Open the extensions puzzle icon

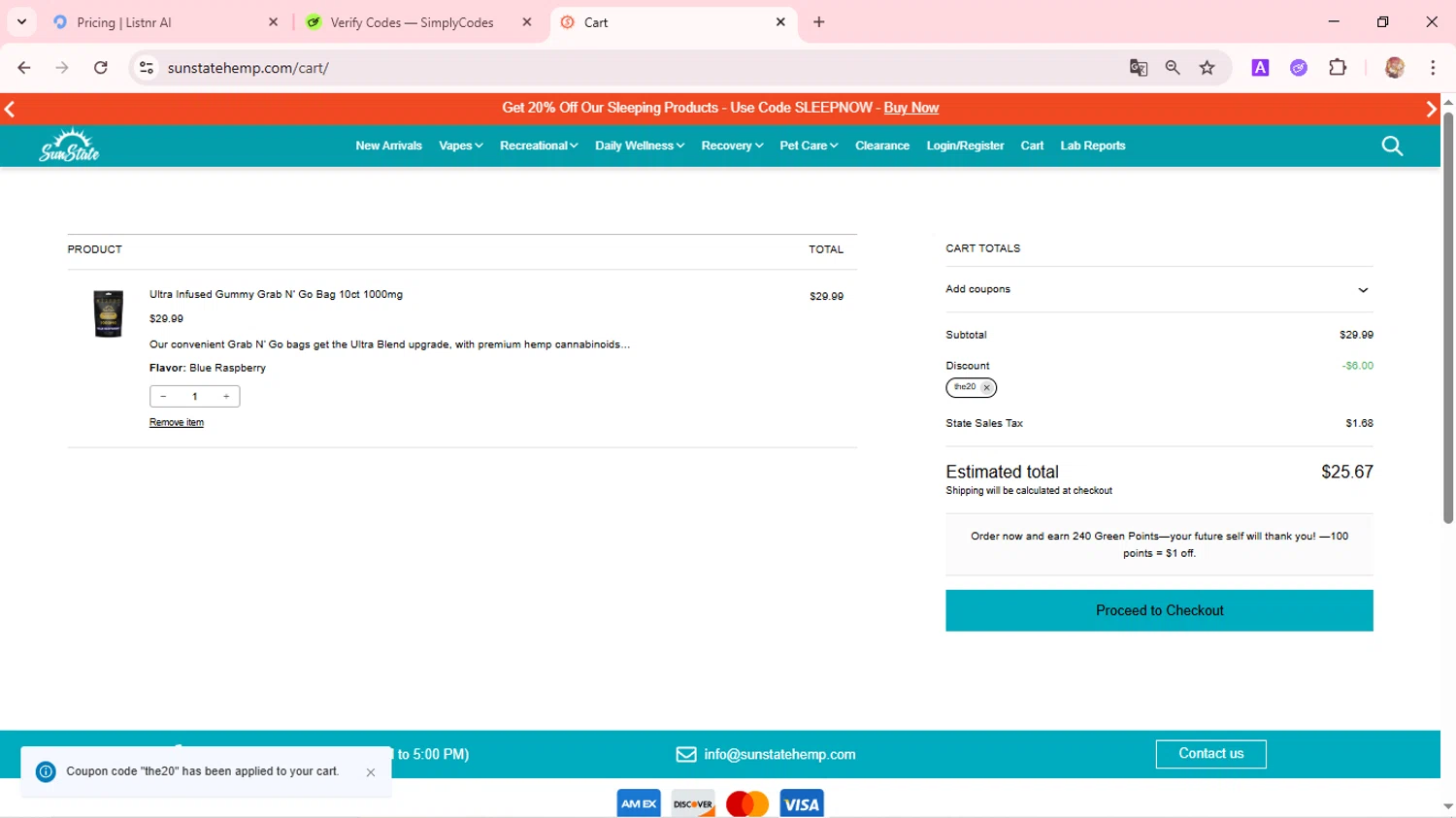click(1338, 68)
